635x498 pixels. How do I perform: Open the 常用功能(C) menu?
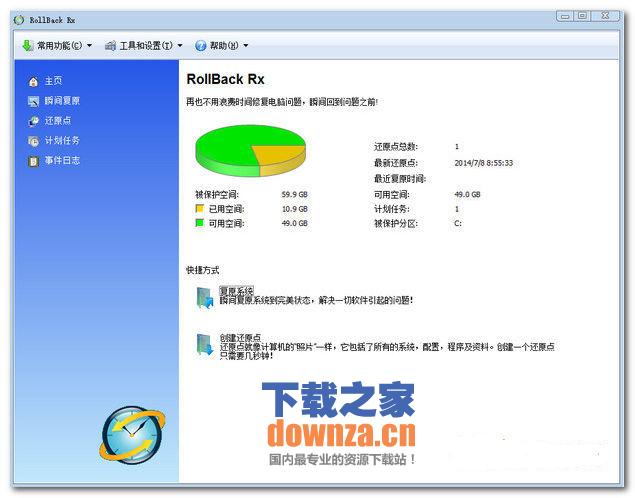click(x=58, y=46)
